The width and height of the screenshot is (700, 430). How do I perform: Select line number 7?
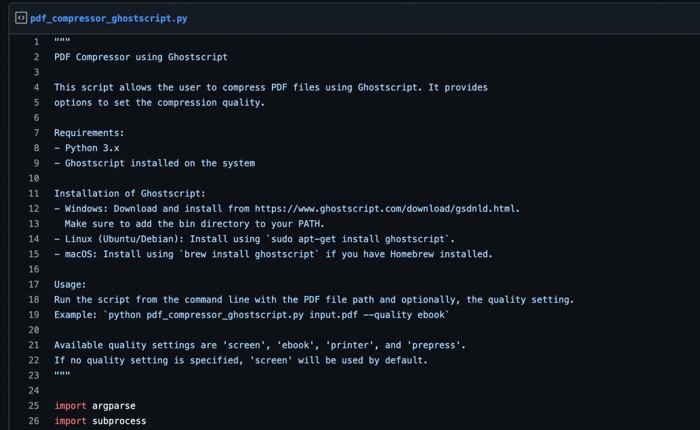click(x=36, y=133)
